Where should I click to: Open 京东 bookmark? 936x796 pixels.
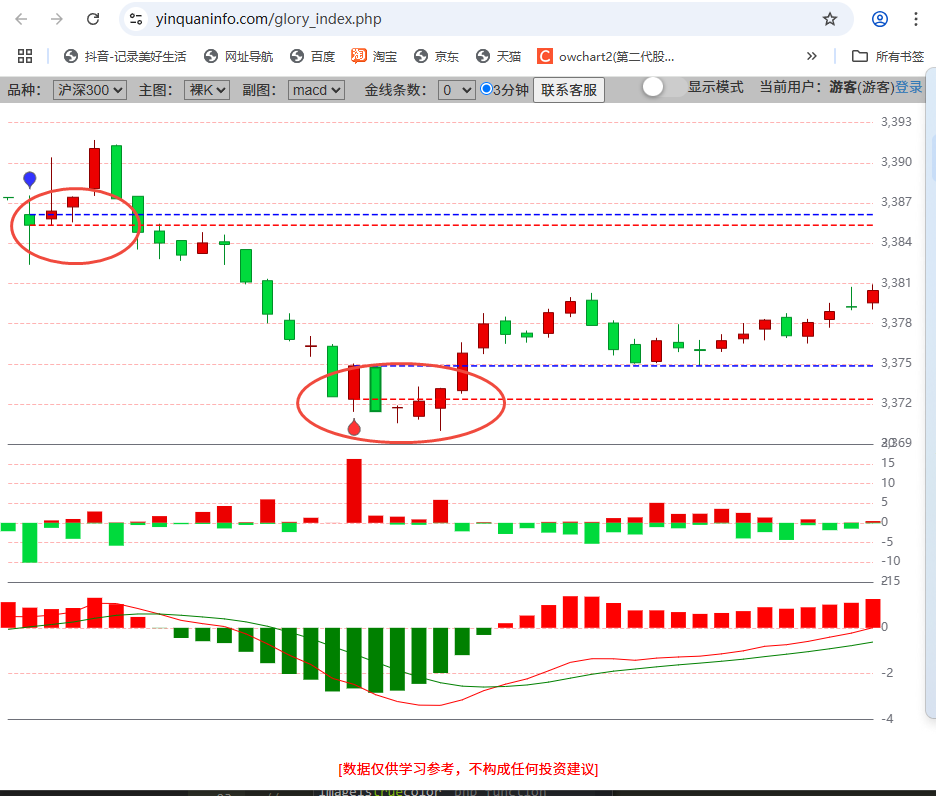pos(436,56)
